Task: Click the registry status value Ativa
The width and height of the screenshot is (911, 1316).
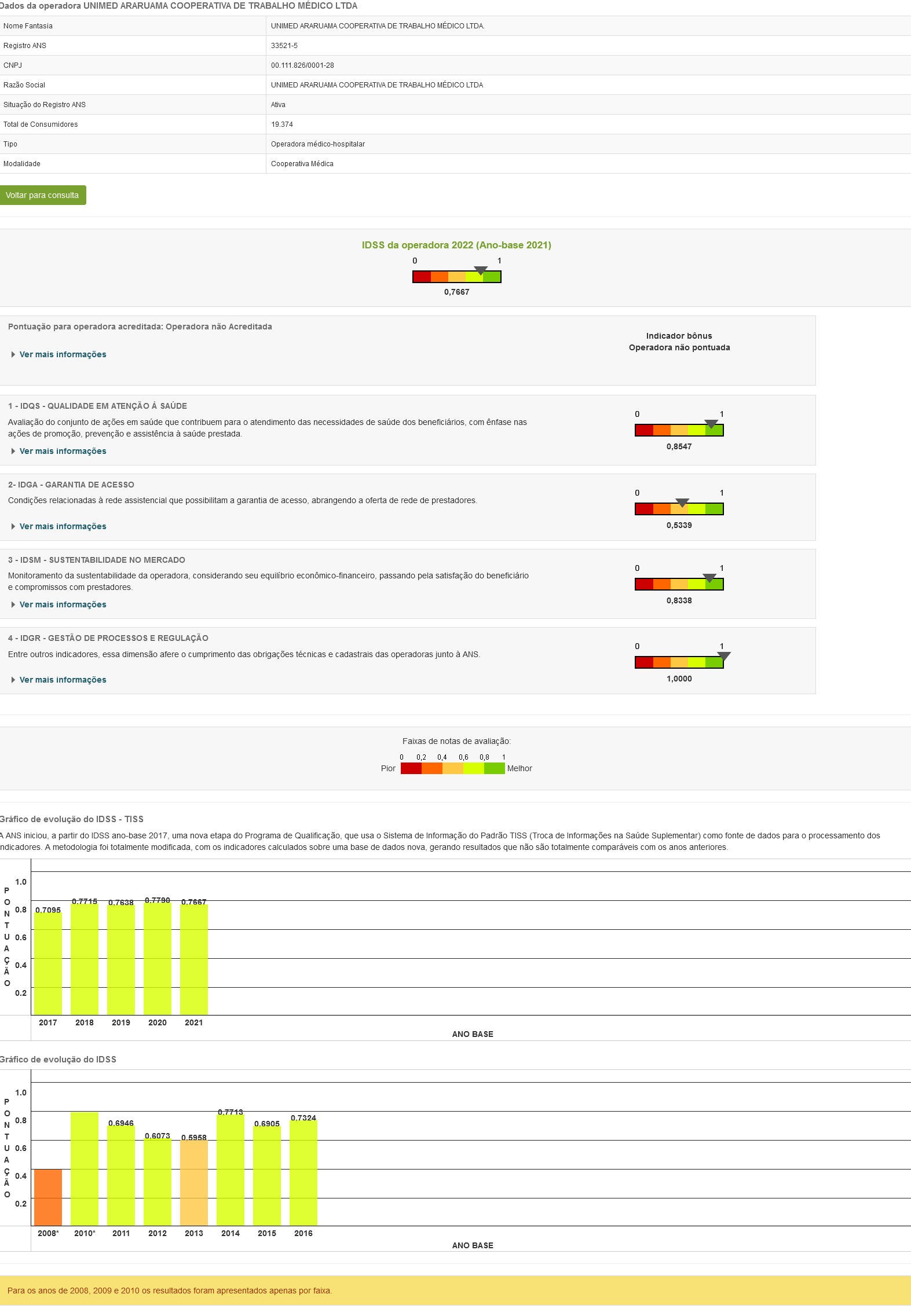Action: 278,105
